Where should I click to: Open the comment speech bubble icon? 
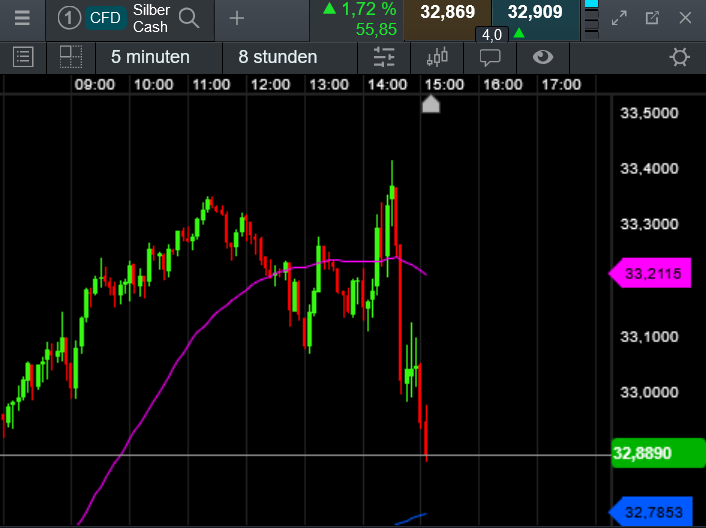[x=490, y=58]
